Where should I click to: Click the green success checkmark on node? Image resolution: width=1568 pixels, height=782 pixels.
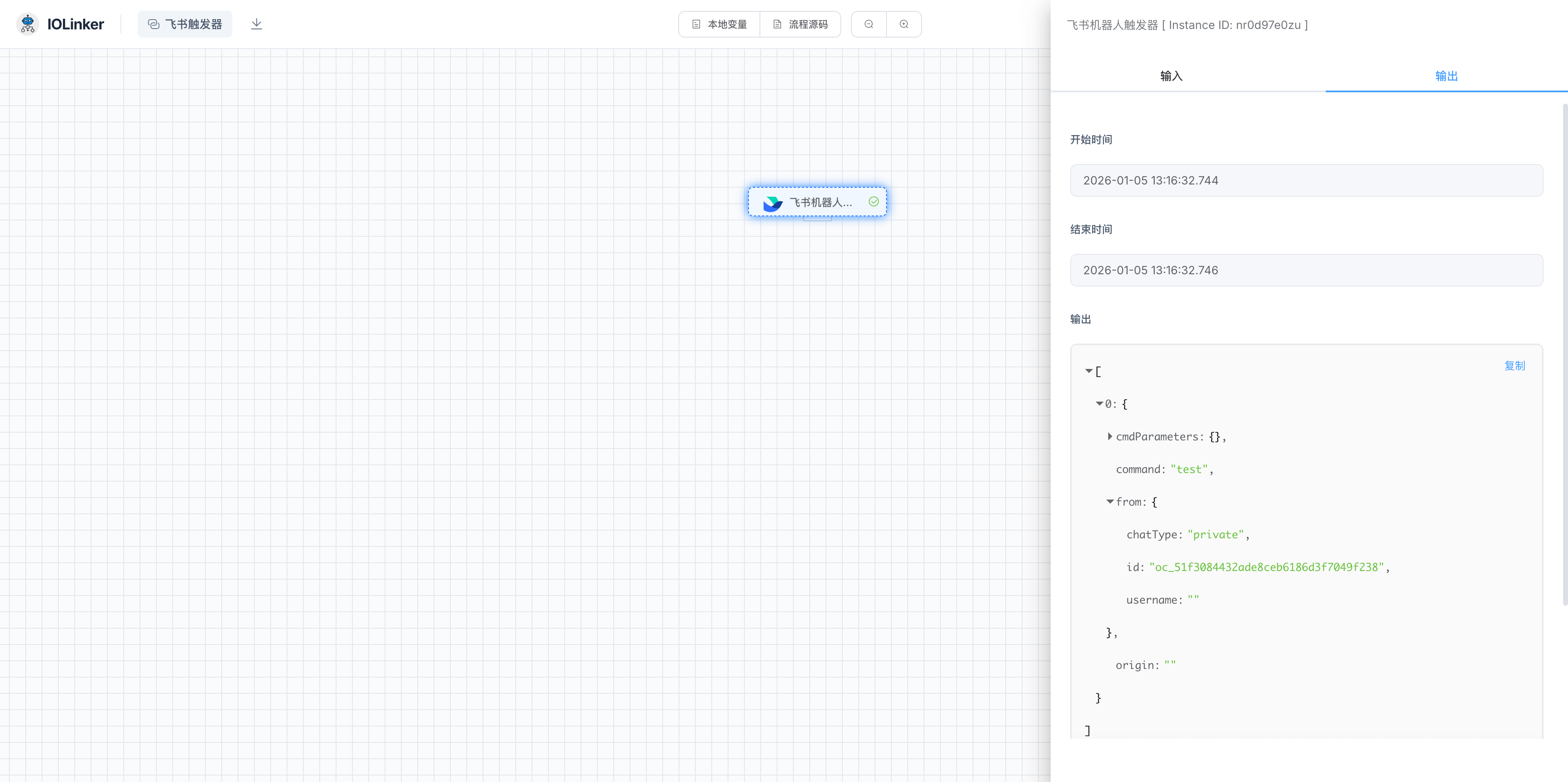873,202
